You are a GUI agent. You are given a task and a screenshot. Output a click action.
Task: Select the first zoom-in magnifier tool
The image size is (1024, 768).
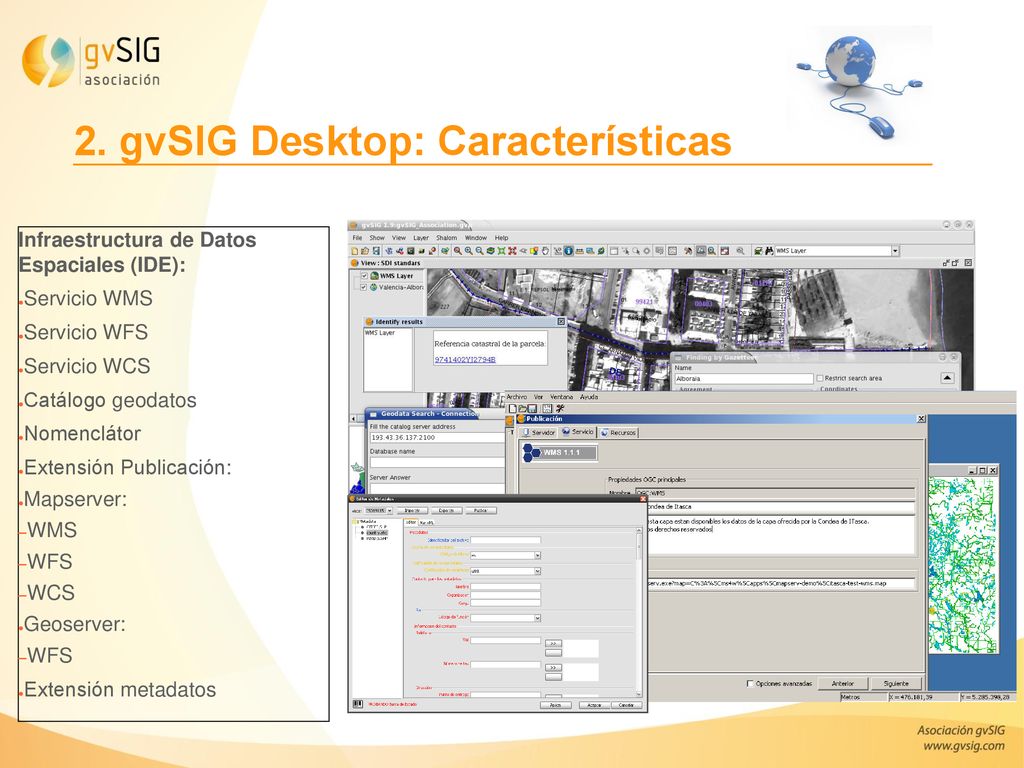coord(458,251)
